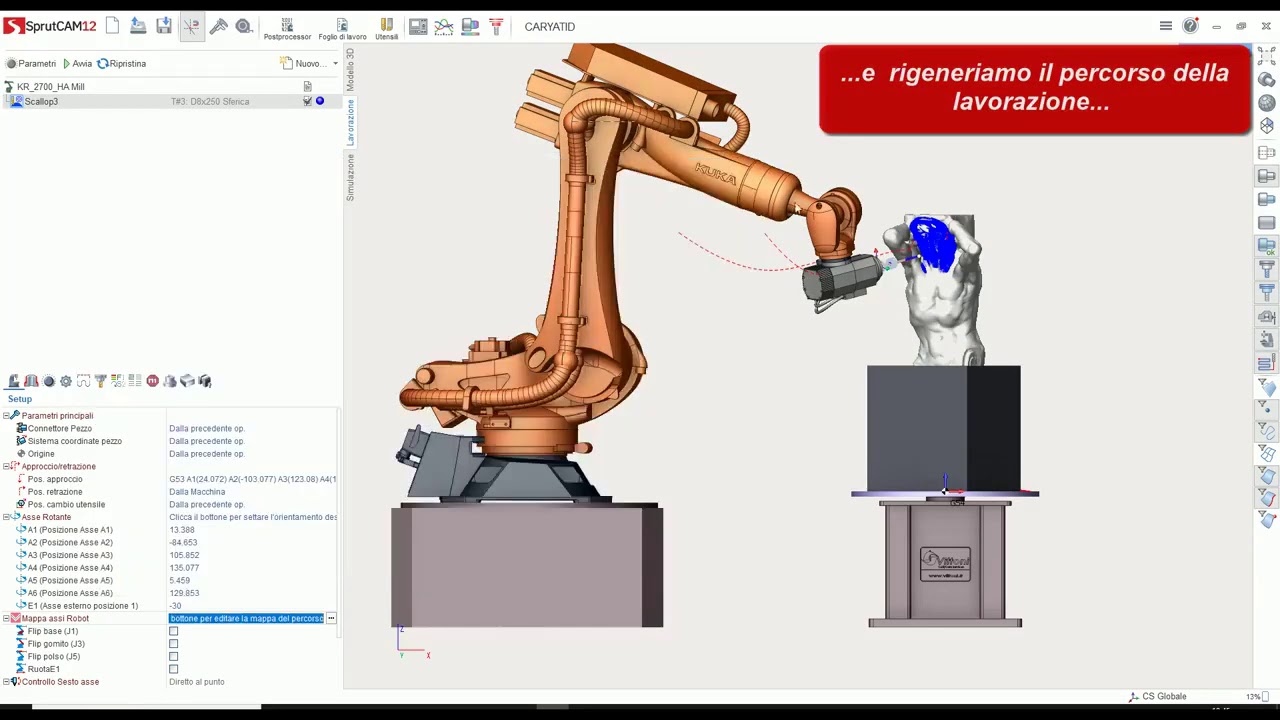Collapse the Approccio/retrazione group
1280x720 pixels.
coord(6,466)
